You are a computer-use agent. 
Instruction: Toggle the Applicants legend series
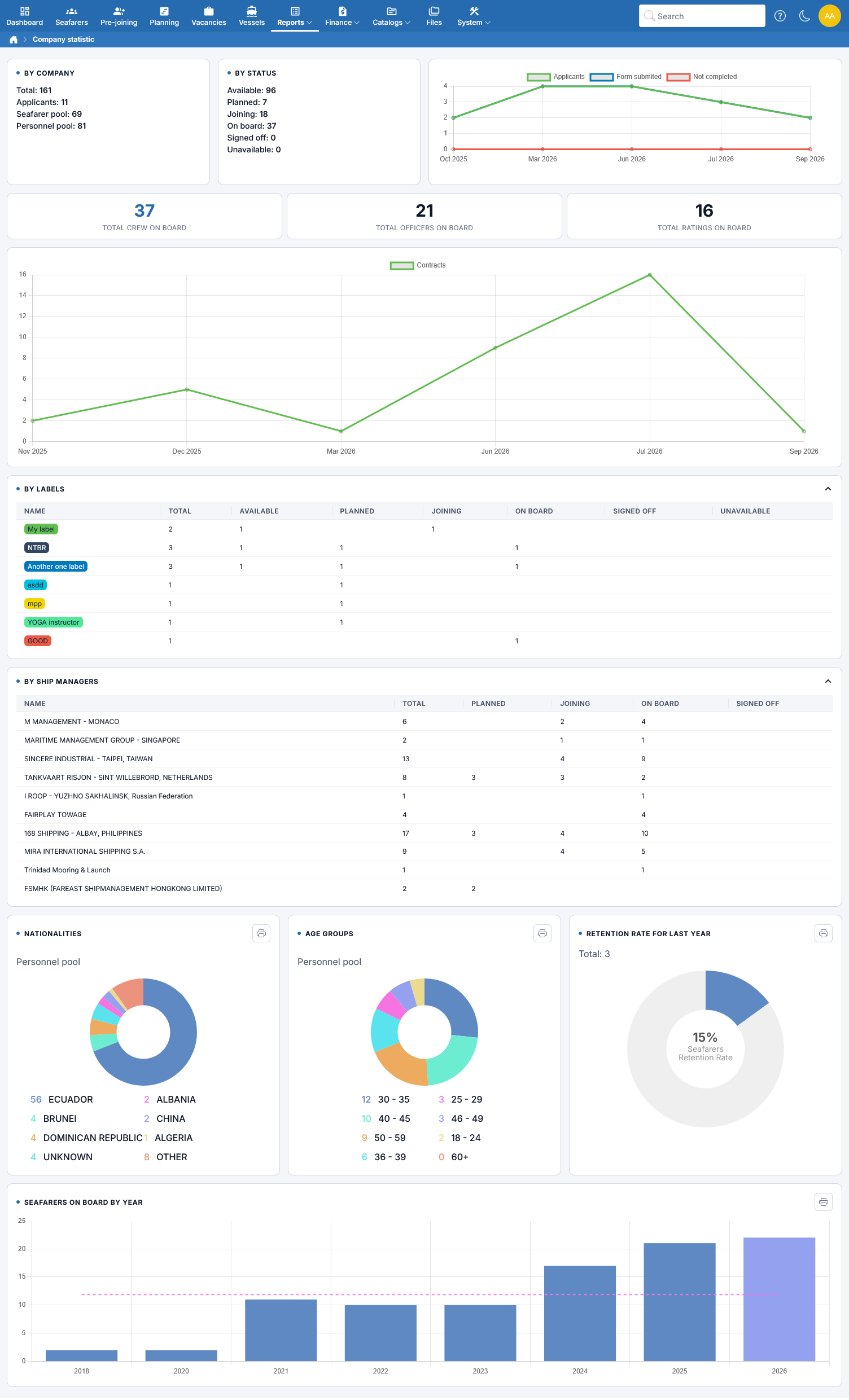pos(555,77)
